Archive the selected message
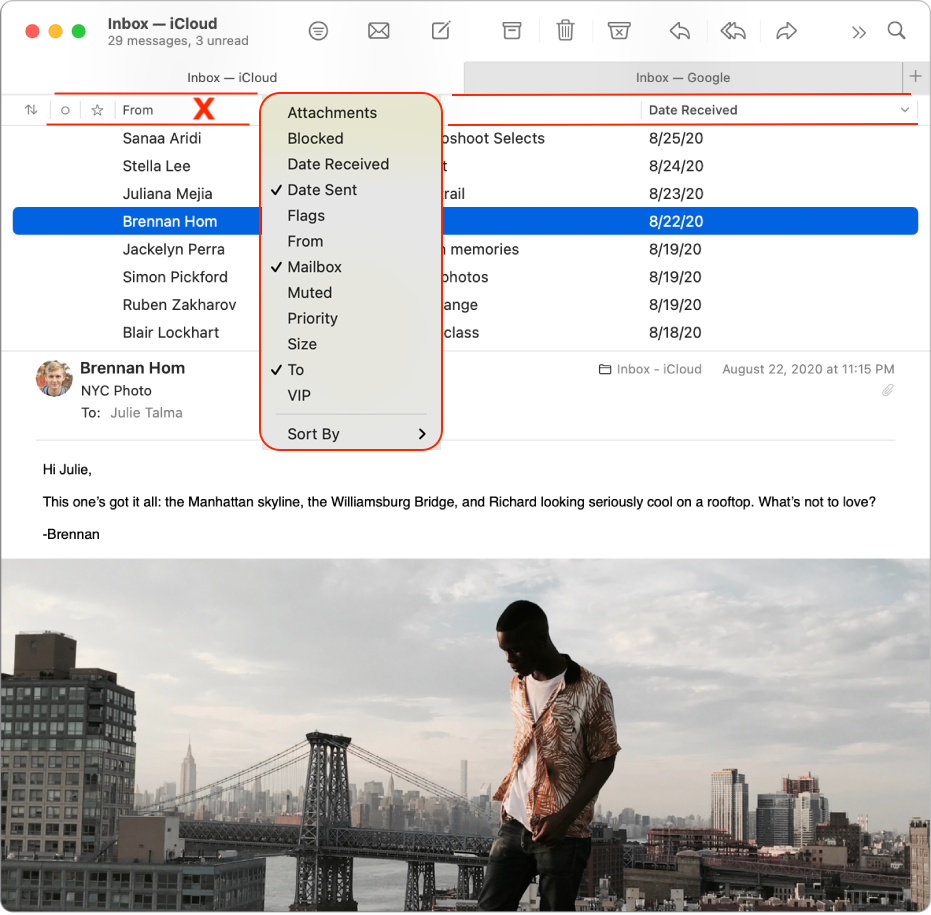This screenshot has height=915, width=931. click(511, 30)
